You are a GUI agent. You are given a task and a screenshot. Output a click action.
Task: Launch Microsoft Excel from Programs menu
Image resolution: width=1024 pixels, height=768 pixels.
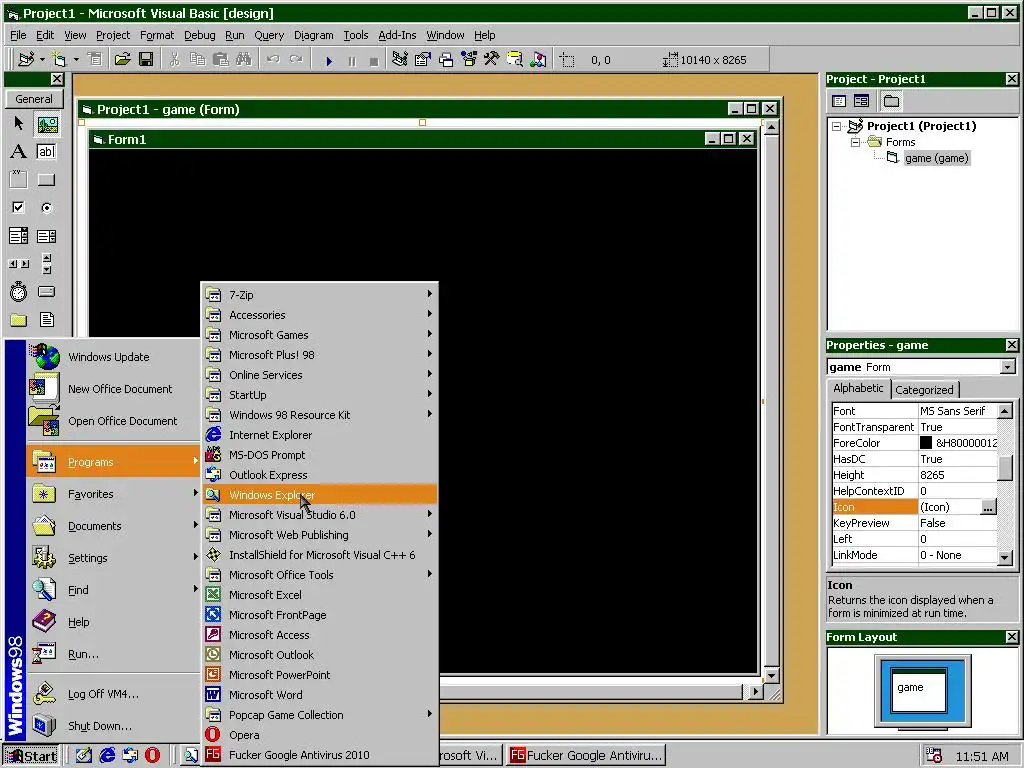(x=319, y=594)
